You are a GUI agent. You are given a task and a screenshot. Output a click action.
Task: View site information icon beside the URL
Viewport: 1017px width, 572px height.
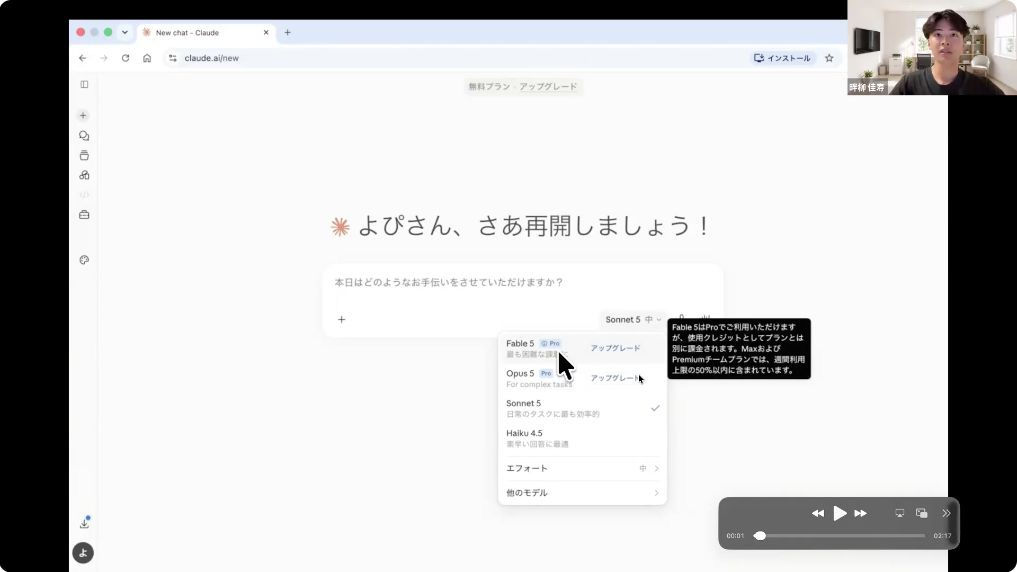pyautogui.click(x=173, y=58)
